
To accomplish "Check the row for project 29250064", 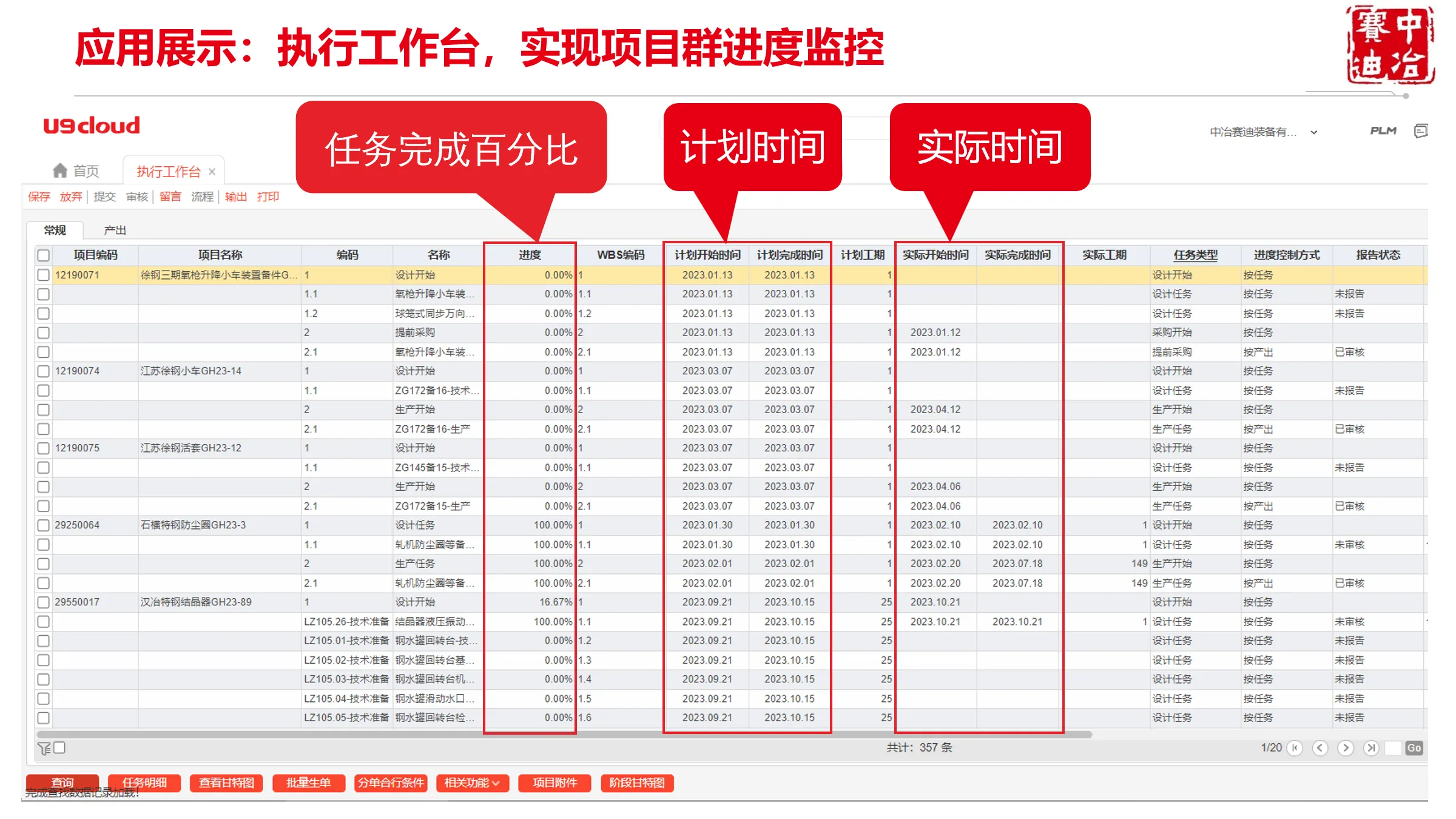I will [44, 525].
